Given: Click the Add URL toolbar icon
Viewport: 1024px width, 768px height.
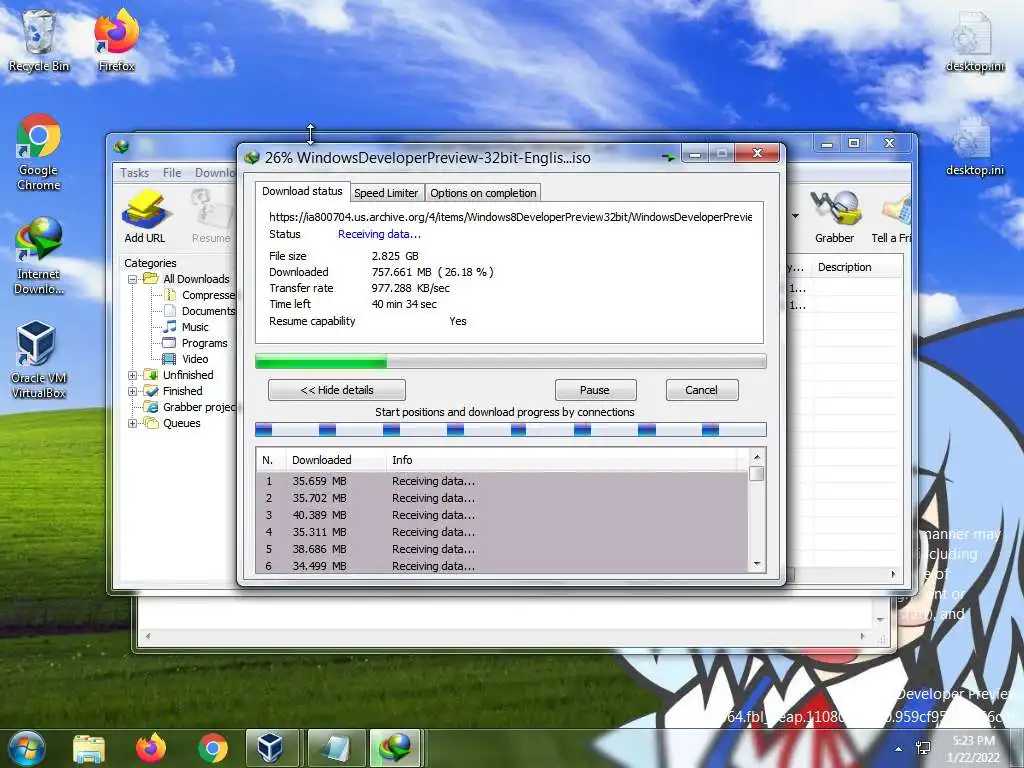Looking at the screenshot, I should pyautogui.click(x=144, y=217).
